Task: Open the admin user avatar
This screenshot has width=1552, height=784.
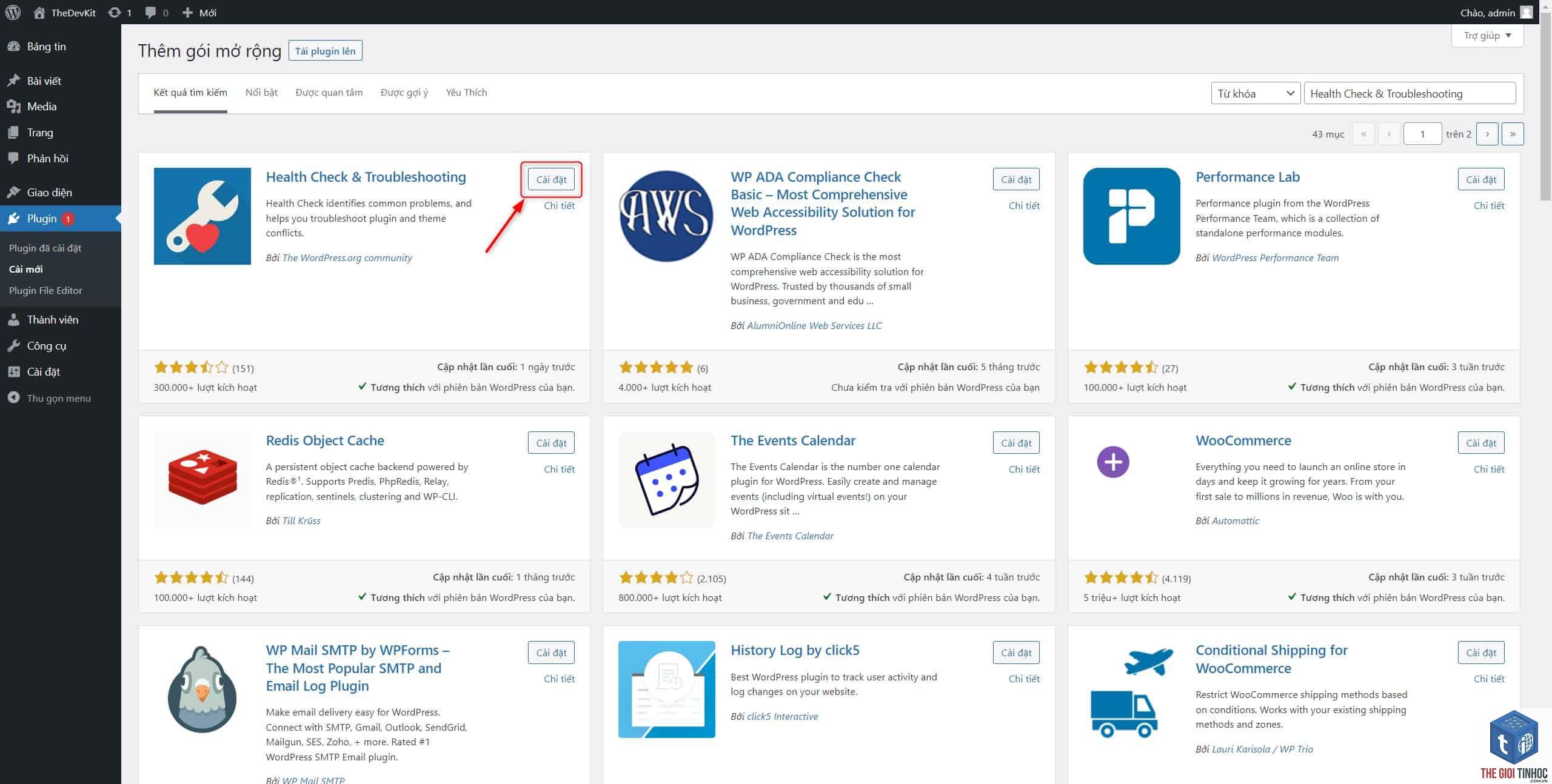Action: pos(1527,12)
